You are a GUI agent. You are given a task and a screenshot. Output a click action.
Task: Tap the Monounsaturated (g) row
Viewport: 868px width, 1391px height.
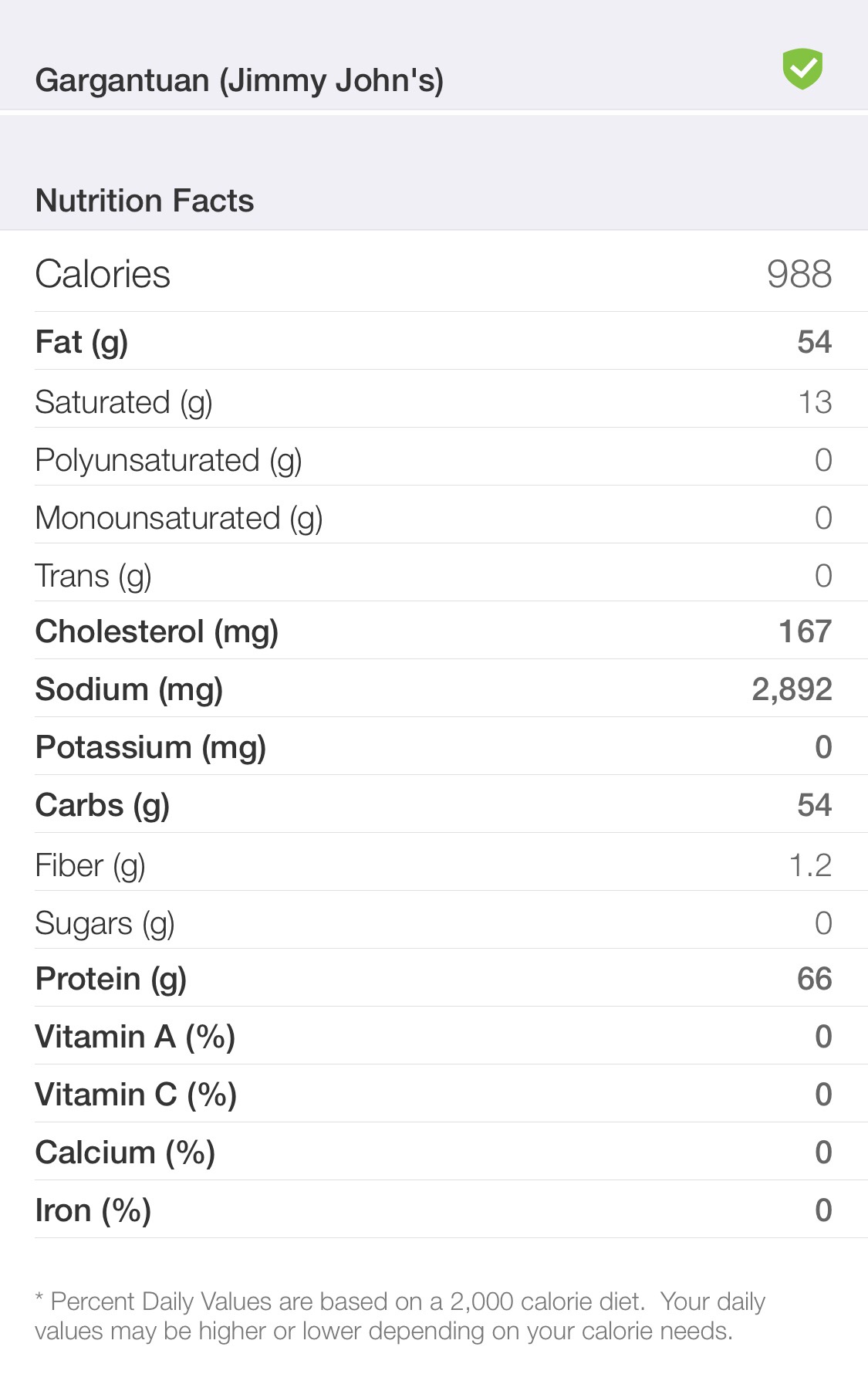[434, 517]
